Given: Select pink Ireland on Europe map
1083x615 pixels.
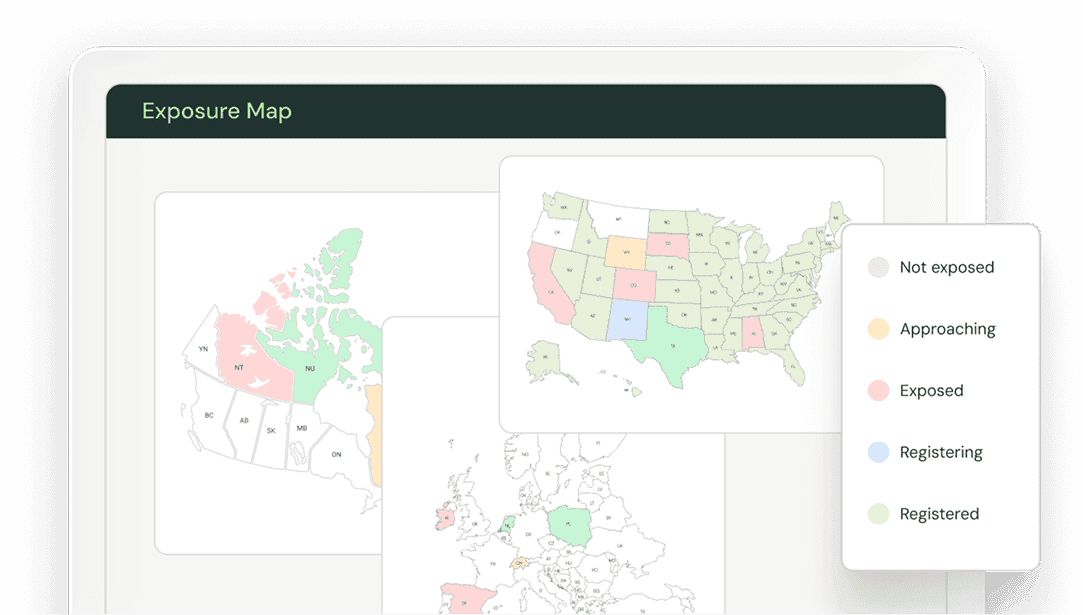Looking at the screenshot, I should click(445, 518).
